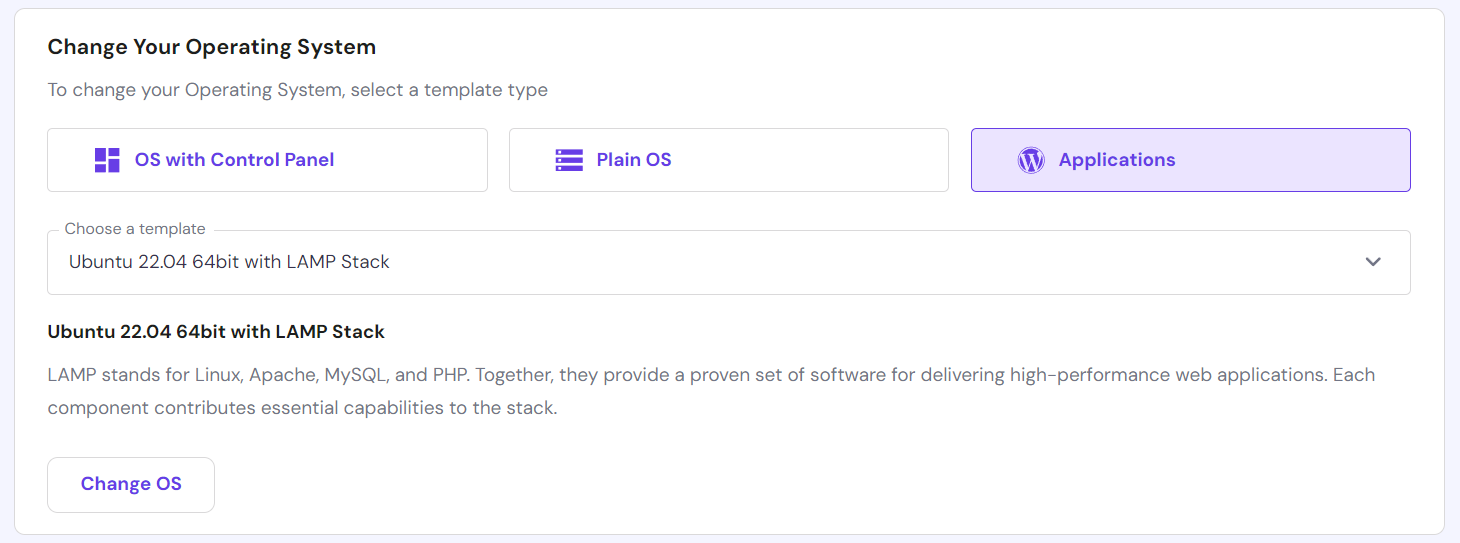Click the 'Plain OS' label text
The height and width of the screenshot is (543, 1460).
(x=634, y=160)
